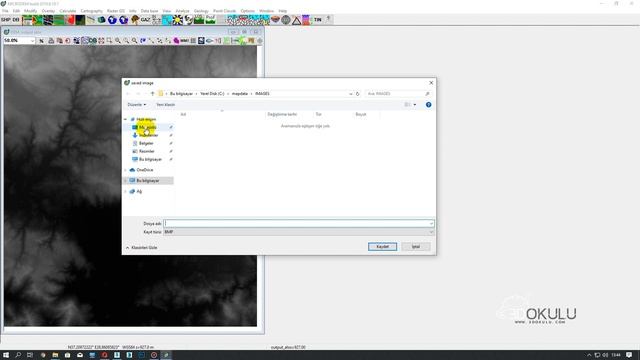Click the purple blob icon in map toolbar
The image size is (640, 360).
pos(176,41)
